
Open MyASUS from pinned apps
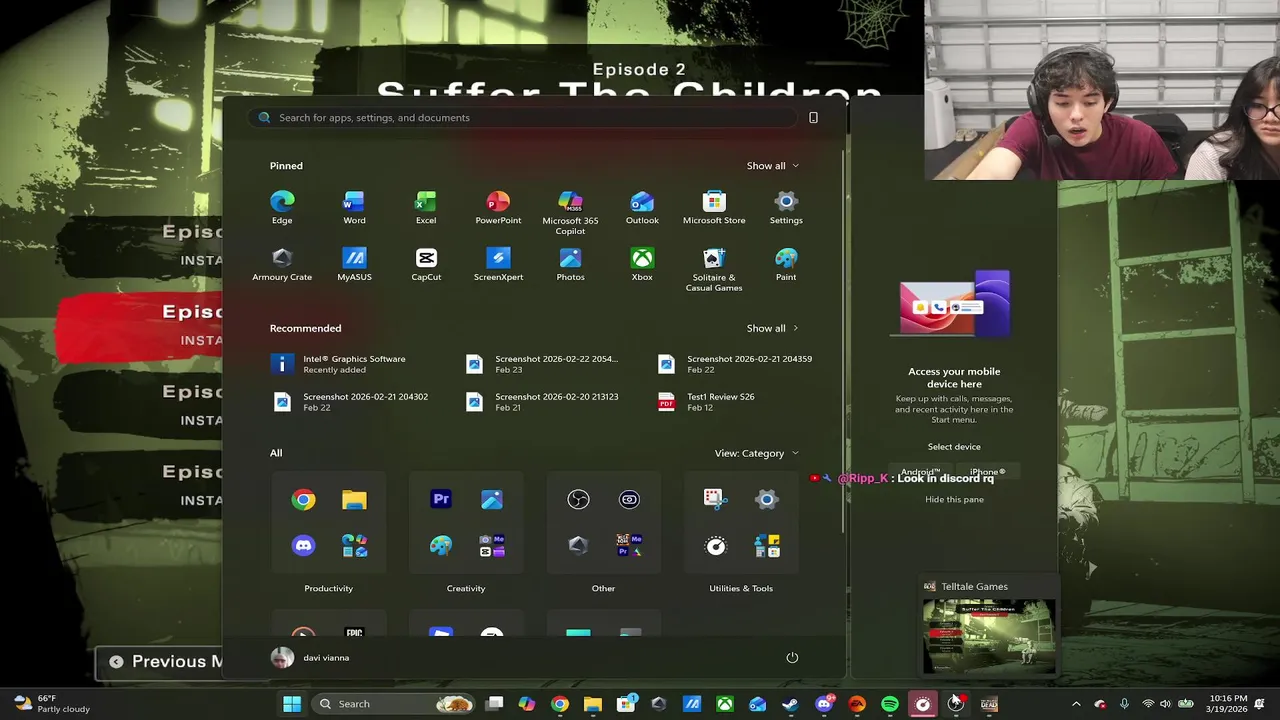tap(354, 265)
